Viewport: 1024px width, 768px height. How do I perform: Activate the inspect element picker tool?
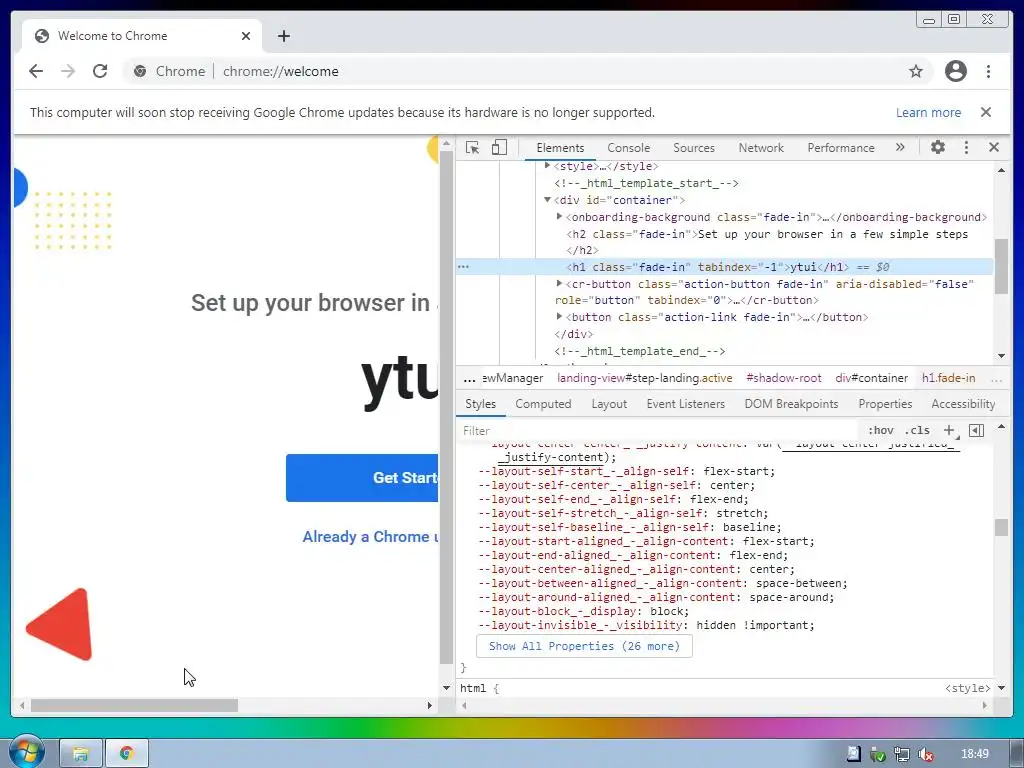(472, 148)
